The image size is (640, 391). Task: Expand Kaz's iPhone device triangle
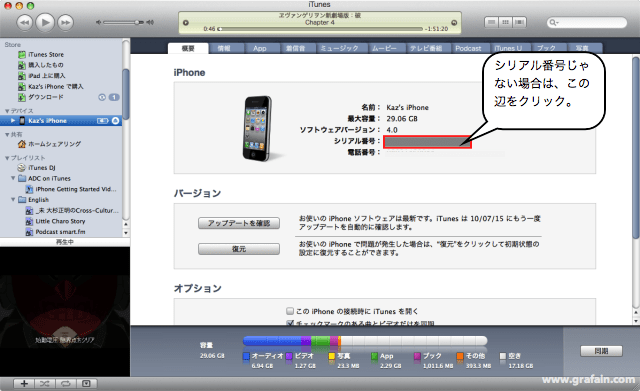13,121
